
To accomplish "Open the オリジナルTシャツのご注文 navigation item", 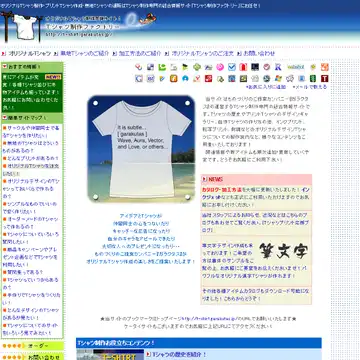I will point(203,53).
